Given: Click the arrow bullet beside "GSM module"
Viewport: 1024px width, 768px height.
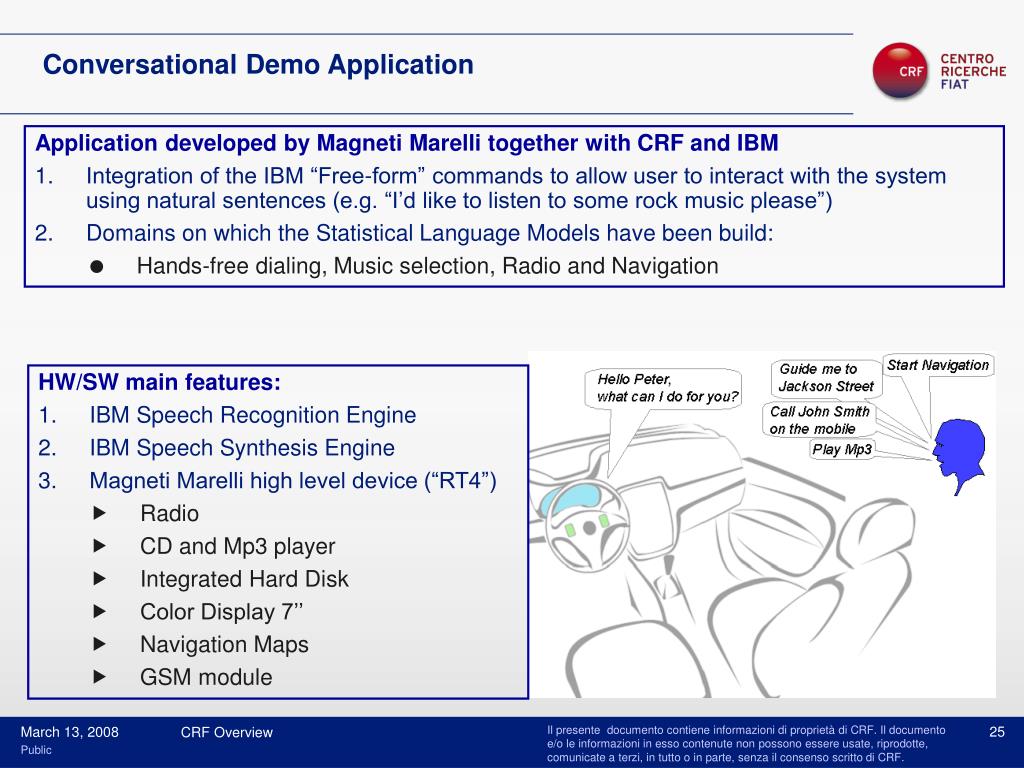Looking at the screenshot, I should tap(99, 677).
